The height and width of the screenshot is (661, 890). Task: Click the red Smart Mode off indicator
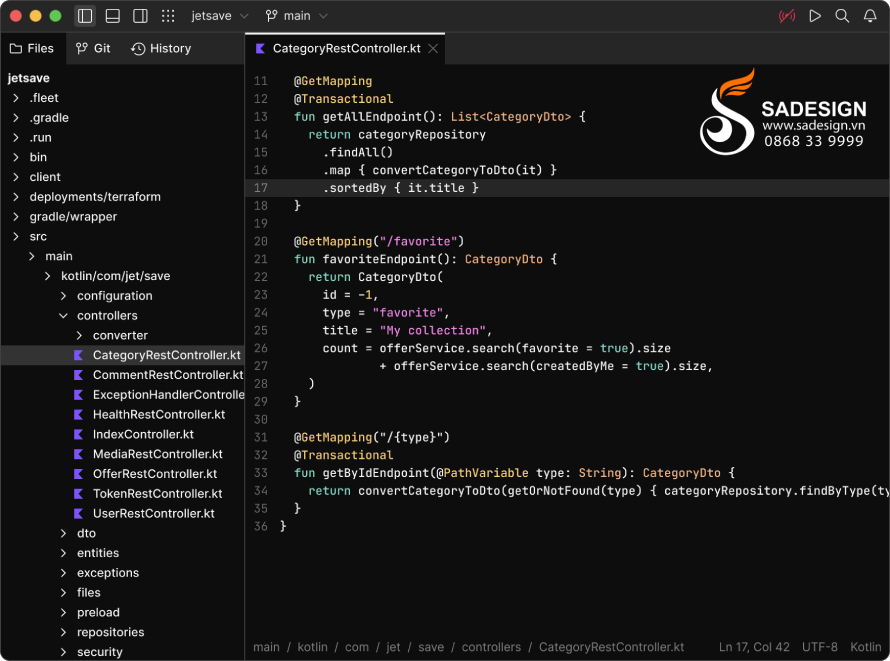click(787, 16)
